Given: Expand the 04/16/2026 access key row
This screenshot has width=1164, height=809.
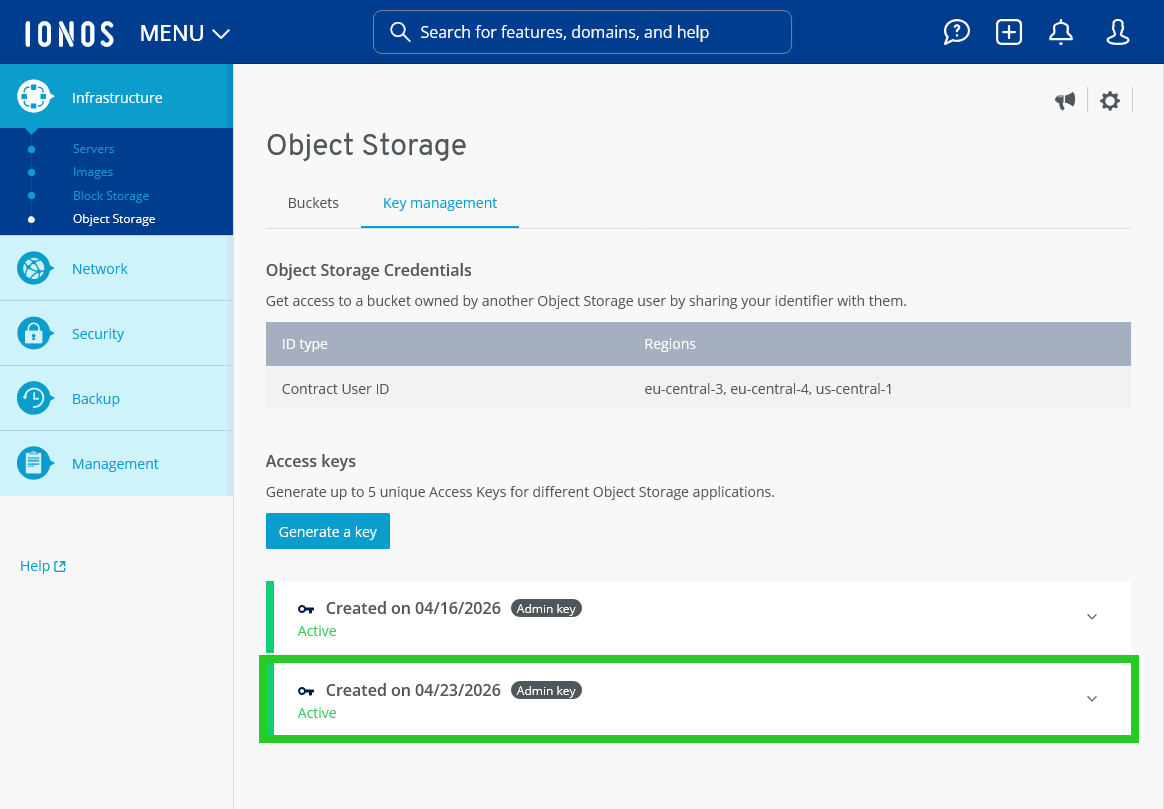Looking at the screenshot, I should point(1092,617).
